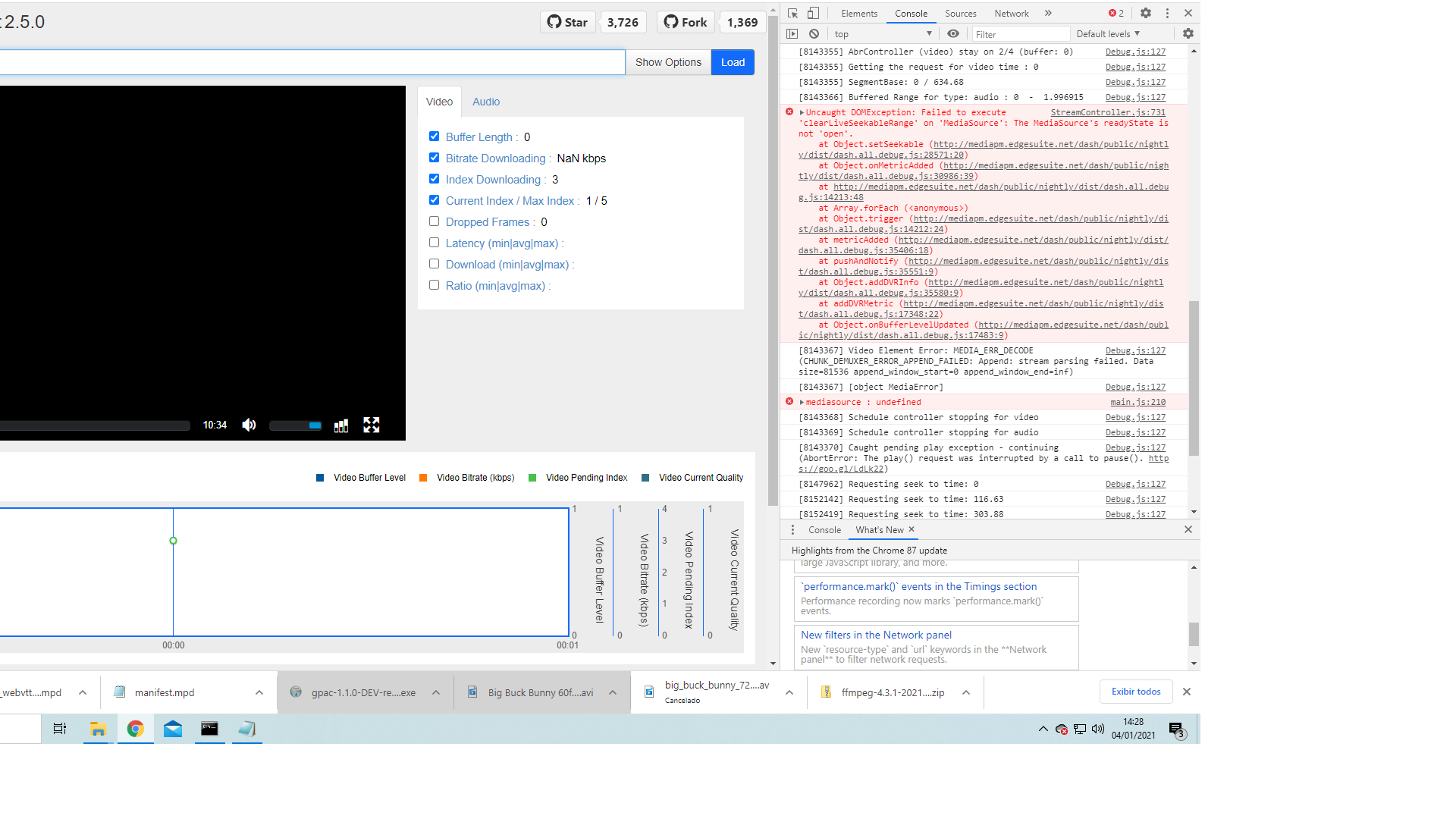The height and width of the screenshot is (819, 1456).
Task: Adjust the volume slider in the player
Action: click(x=296, y=425)
